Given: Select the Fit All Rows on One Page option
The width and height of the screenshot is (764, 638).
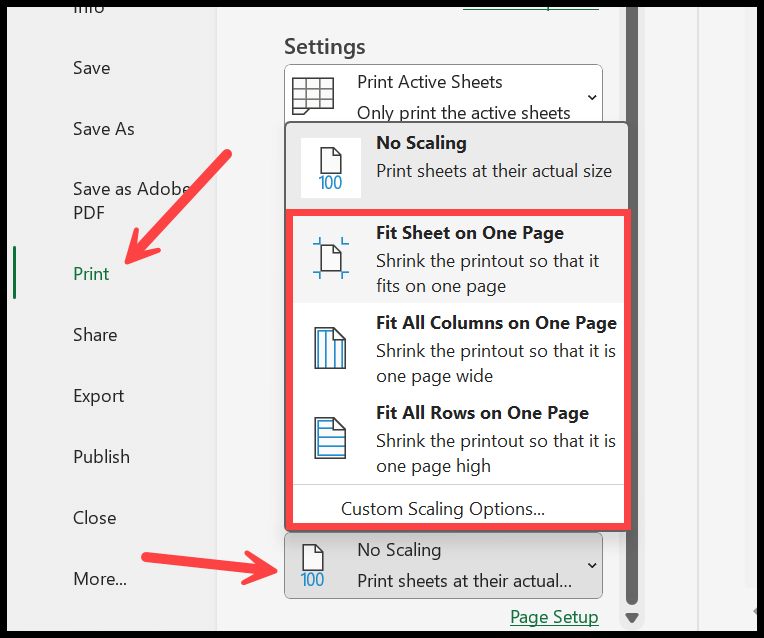Looking at the screenshot, I should click(458, 439).
